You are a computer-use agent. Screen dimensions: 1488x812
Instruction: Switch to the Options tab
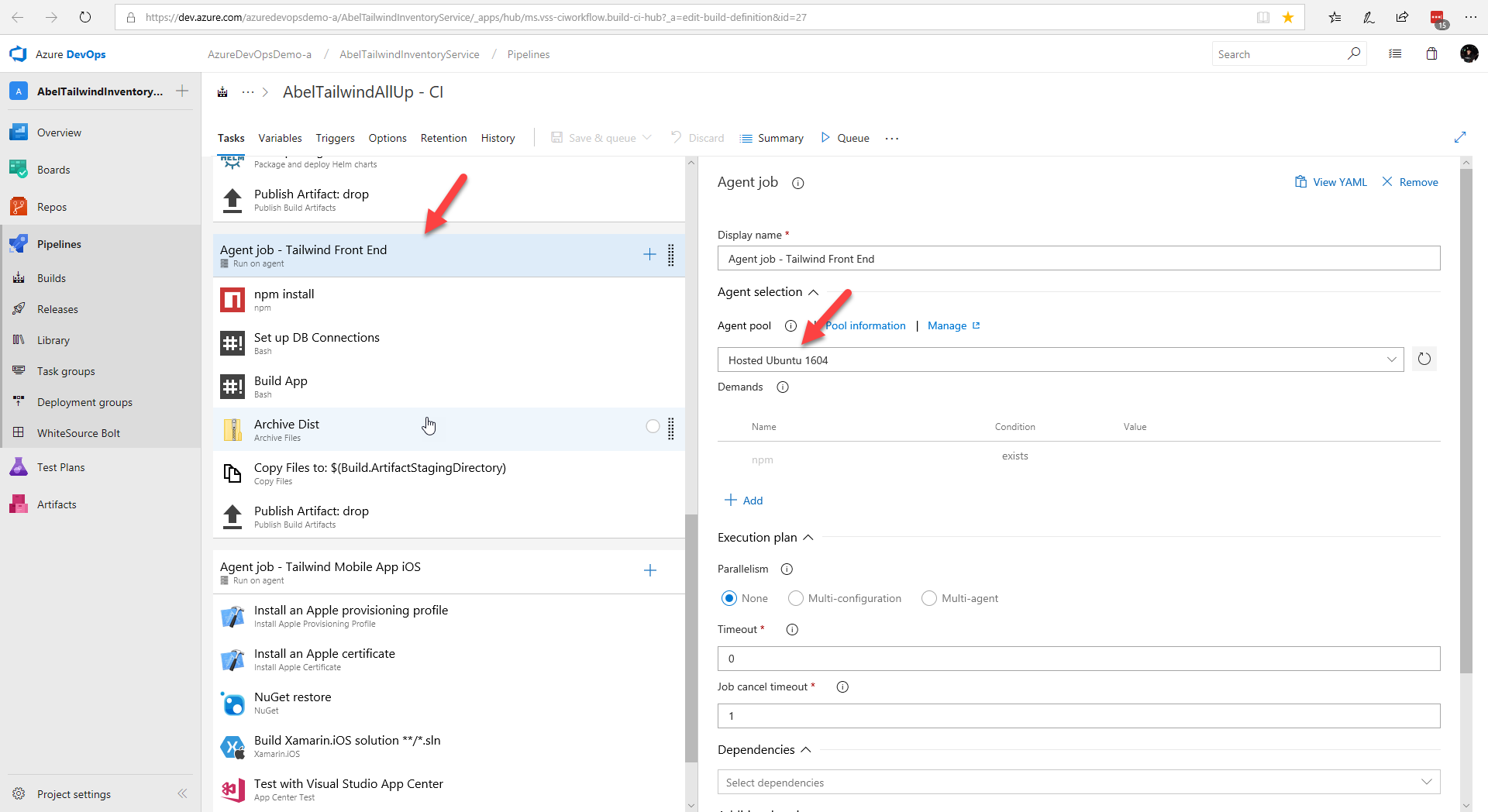pyautogui.click(x=387, y=138)
